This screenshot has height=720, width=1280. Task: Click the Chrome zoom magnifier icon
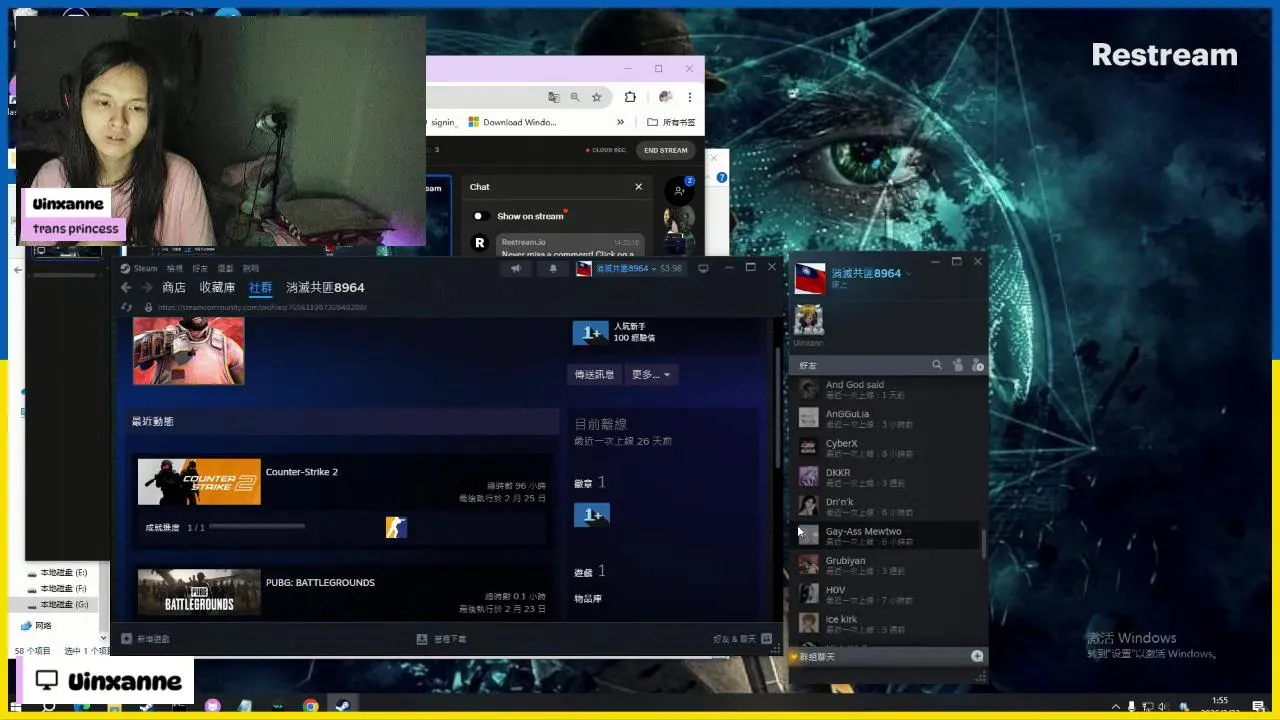click(575, 97)
